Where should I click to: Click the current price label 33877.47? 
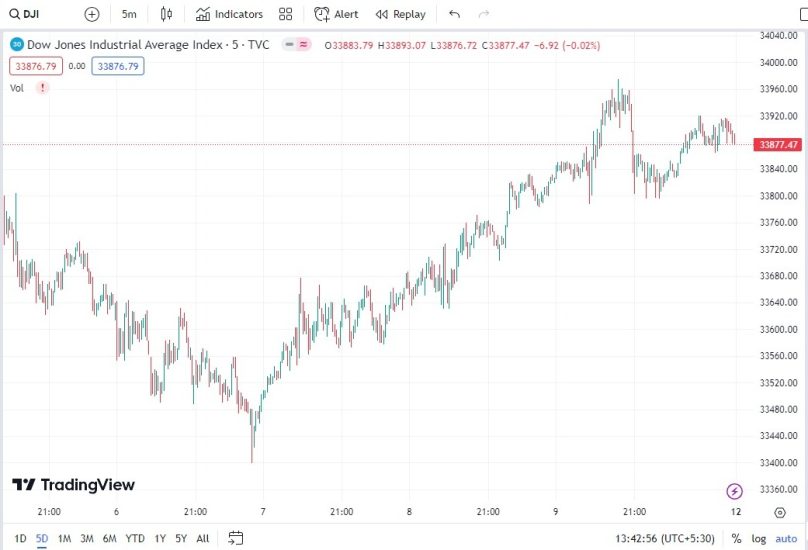tap(779, 145)
